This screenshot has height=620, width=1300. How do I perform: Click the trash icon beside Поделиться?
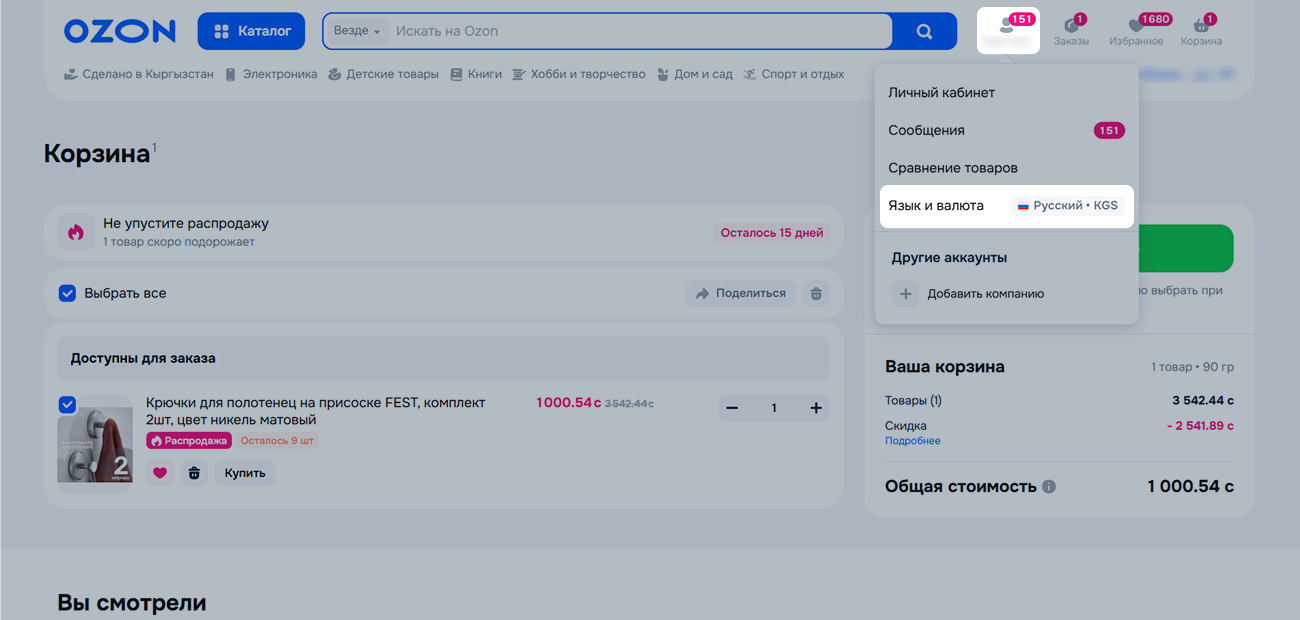click(x=816, y=294)
